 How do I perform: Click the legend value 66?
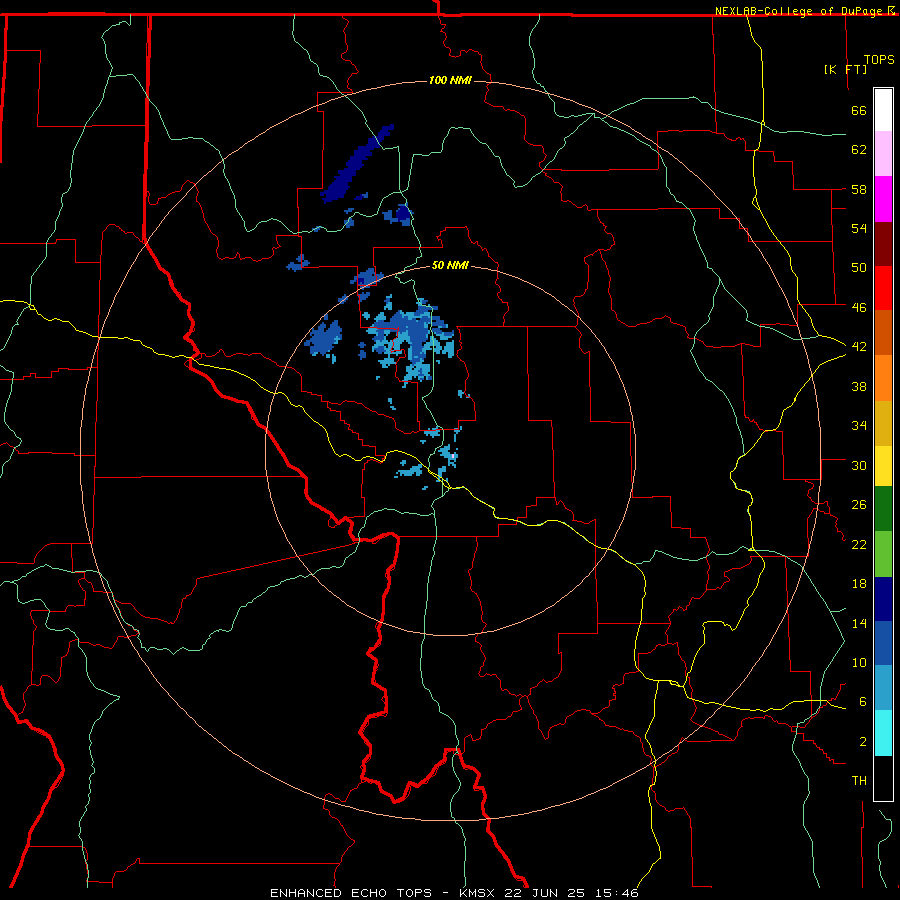click(x=859, y=110)
